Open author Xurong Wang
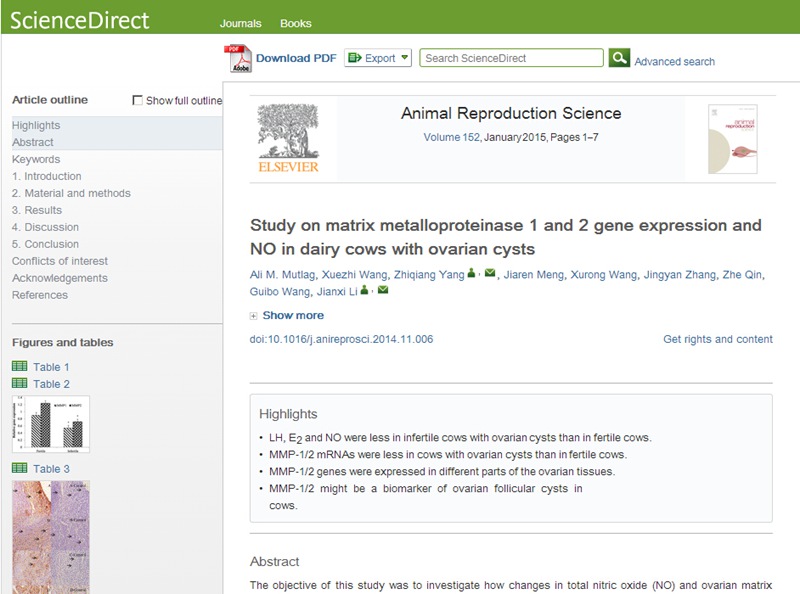Viewport: 800px width, 594px height. [x=604, y=275]
